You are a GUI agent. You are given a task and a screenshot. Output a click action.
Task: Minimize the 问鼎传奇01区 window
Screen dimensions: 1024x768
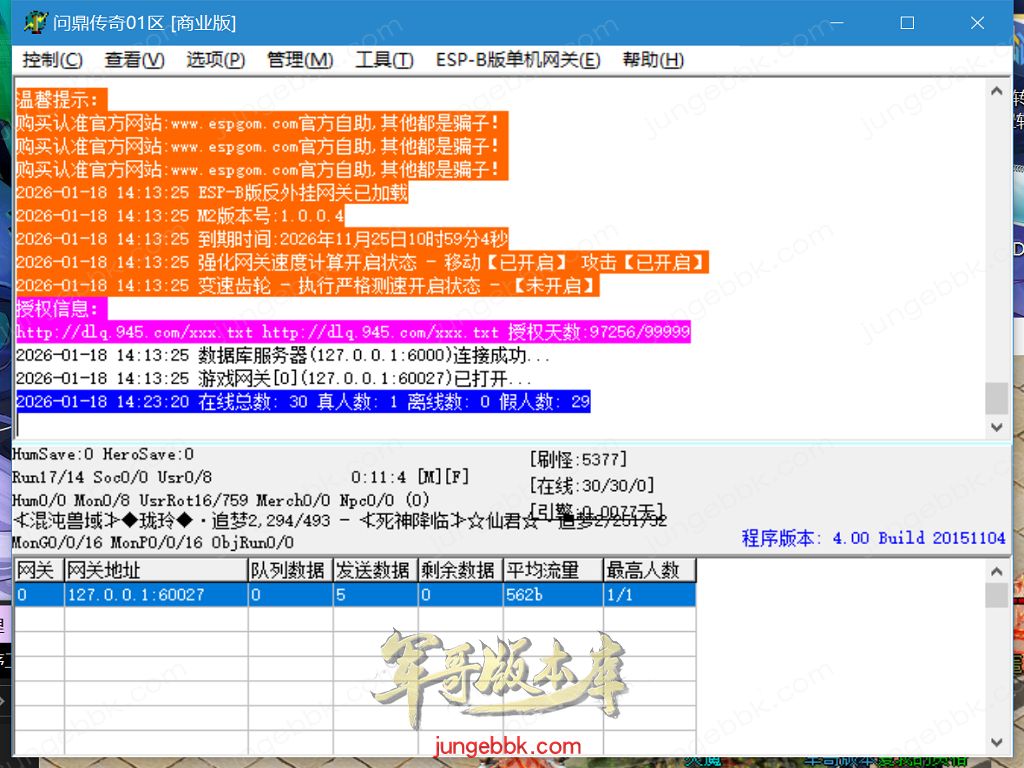click(837, 23)
